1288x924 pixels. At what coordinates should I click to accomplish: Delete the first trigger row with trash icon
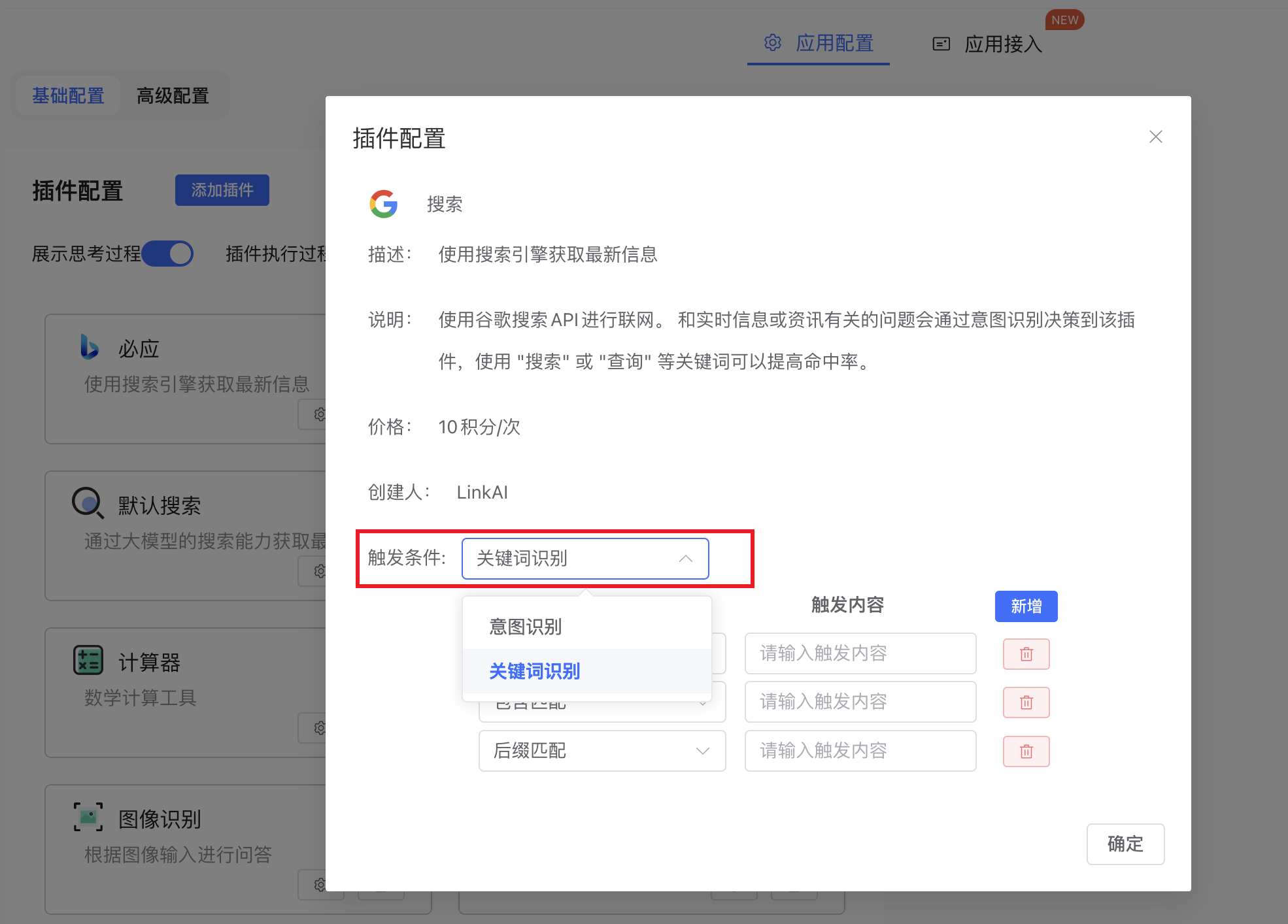[1026, 654]
